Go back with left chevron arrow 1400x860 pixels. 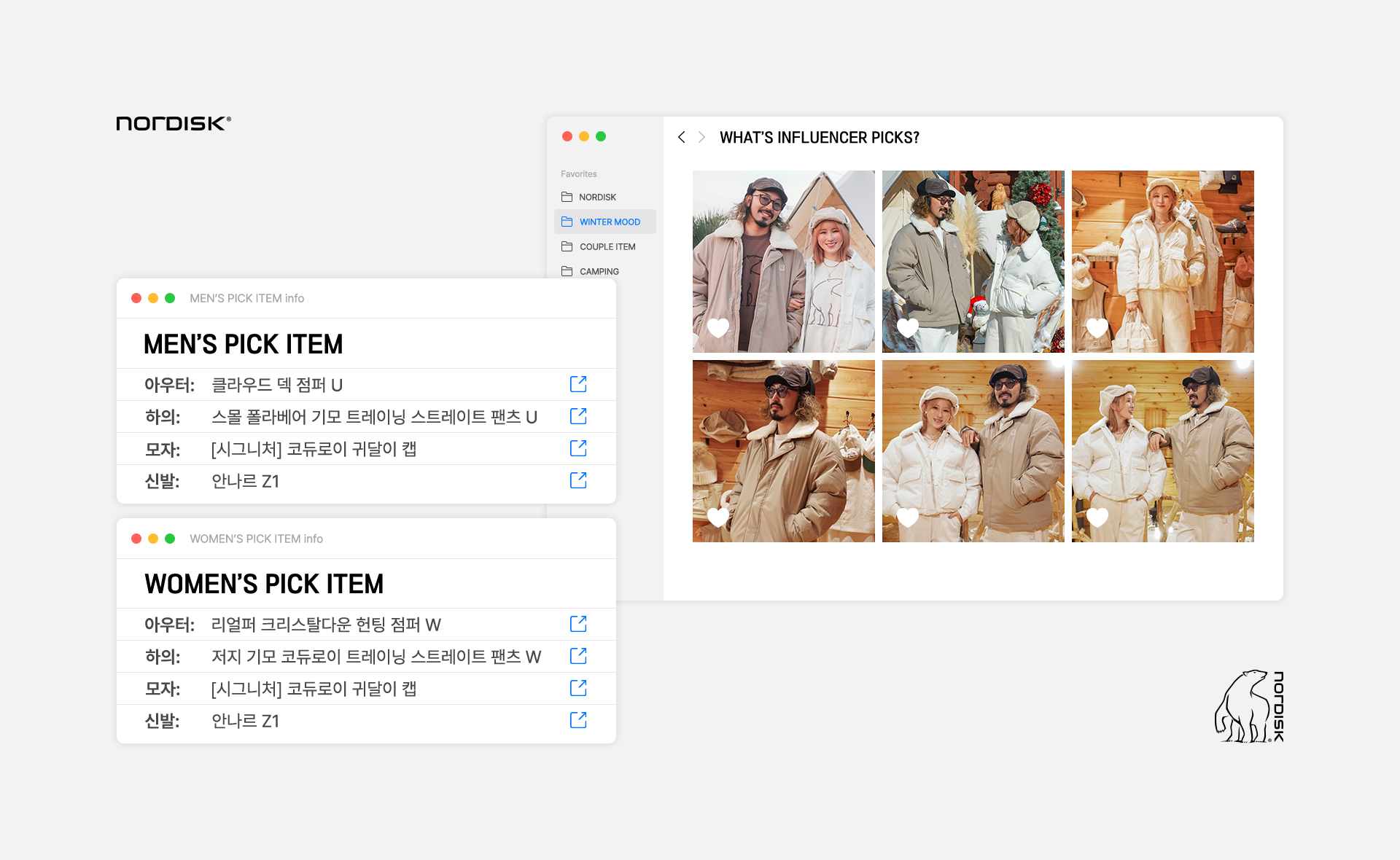pyautogui.click(x=682, y=137)
